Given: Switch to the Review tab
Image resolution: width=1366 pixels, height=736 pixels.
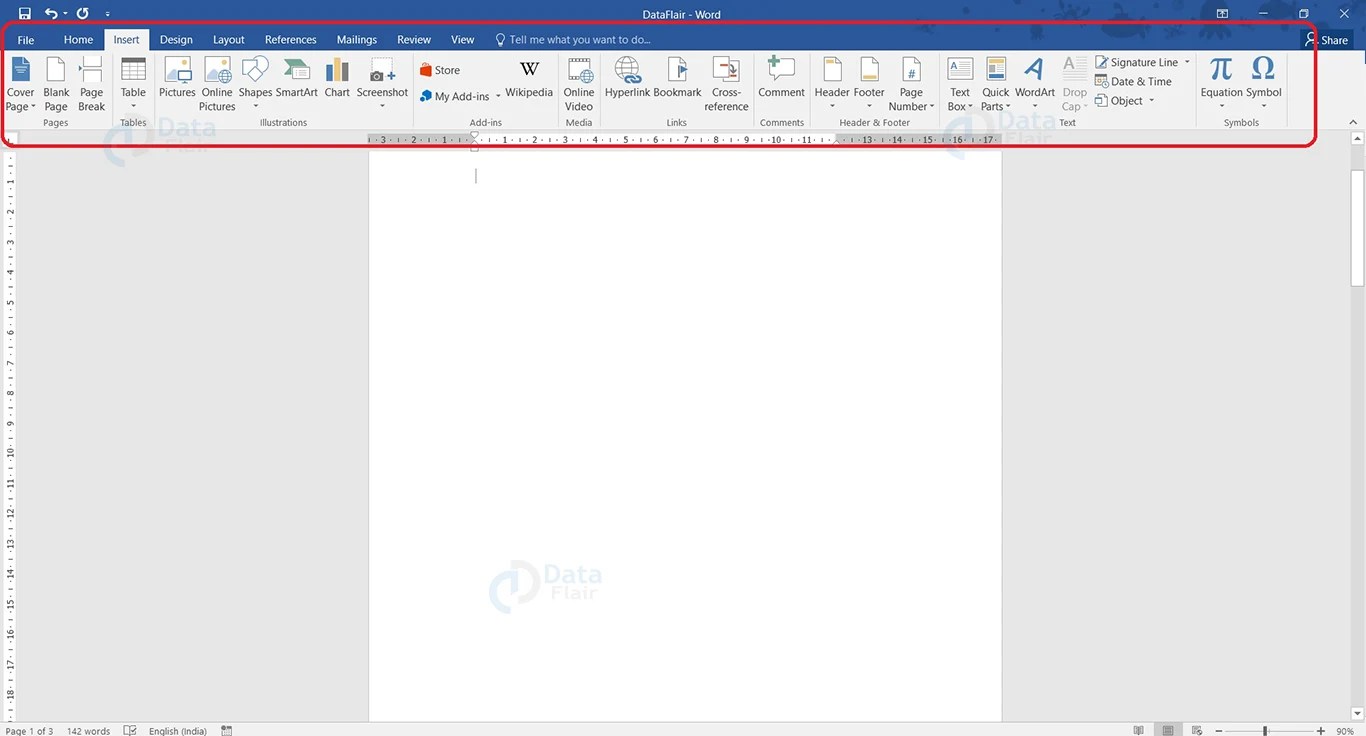Looking at the screenshot, I should tap(414, 40).
